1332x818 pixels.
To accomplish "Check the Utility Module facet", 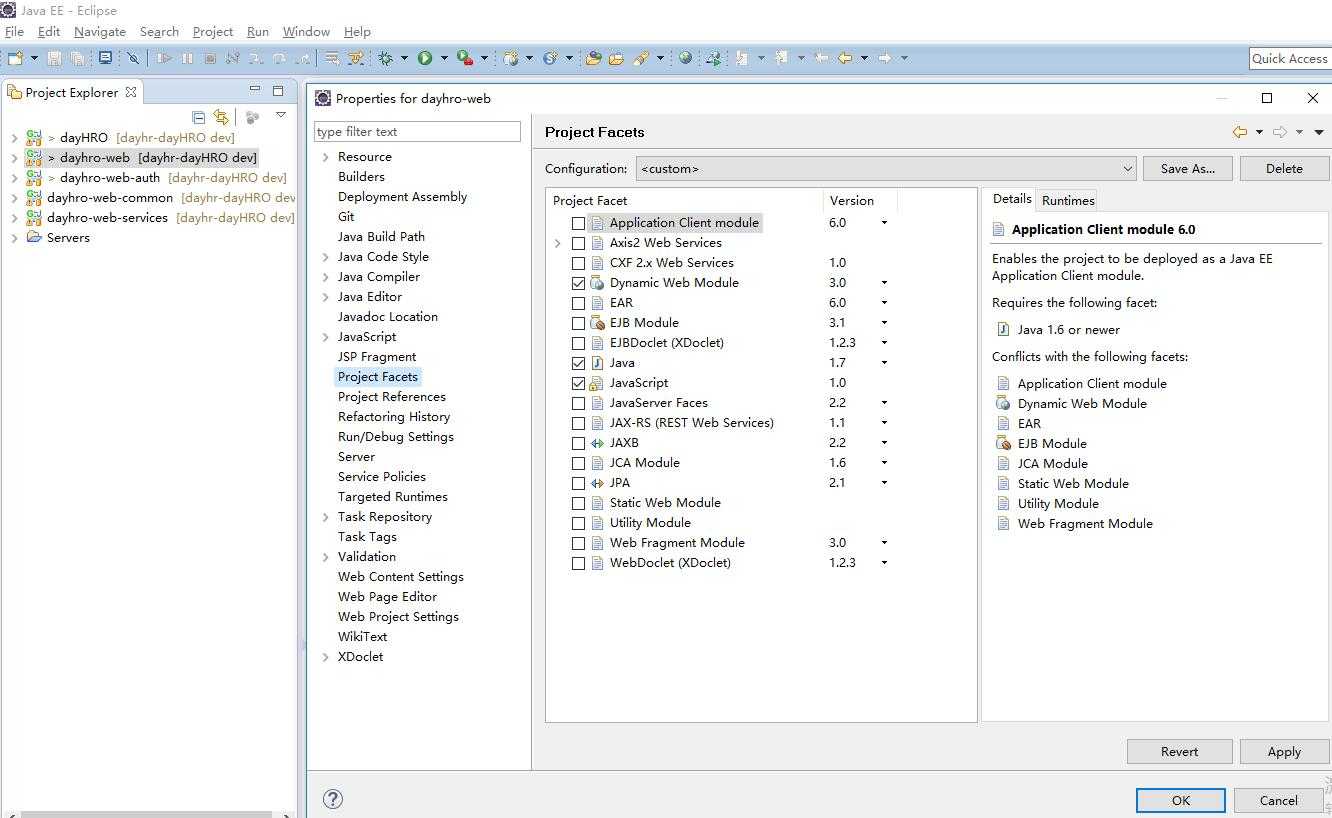I will pyautogui.click(x=578, y=523).
